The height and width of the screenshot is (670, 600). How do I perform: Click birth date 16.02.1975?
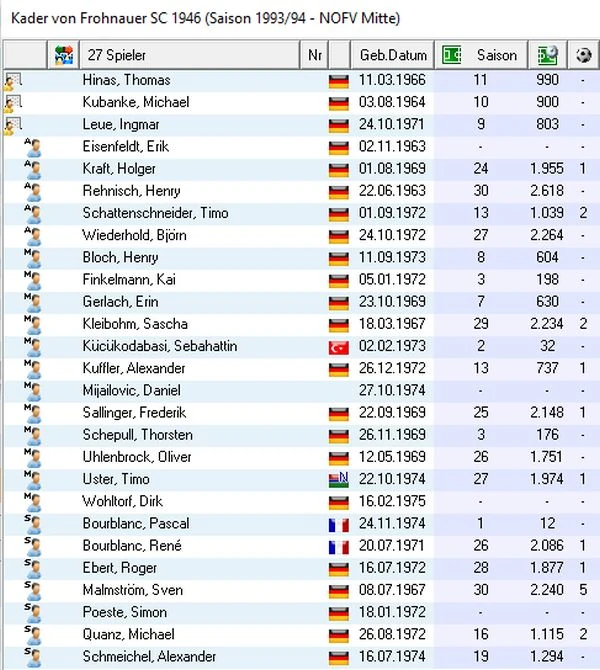(x=392, y=501)
